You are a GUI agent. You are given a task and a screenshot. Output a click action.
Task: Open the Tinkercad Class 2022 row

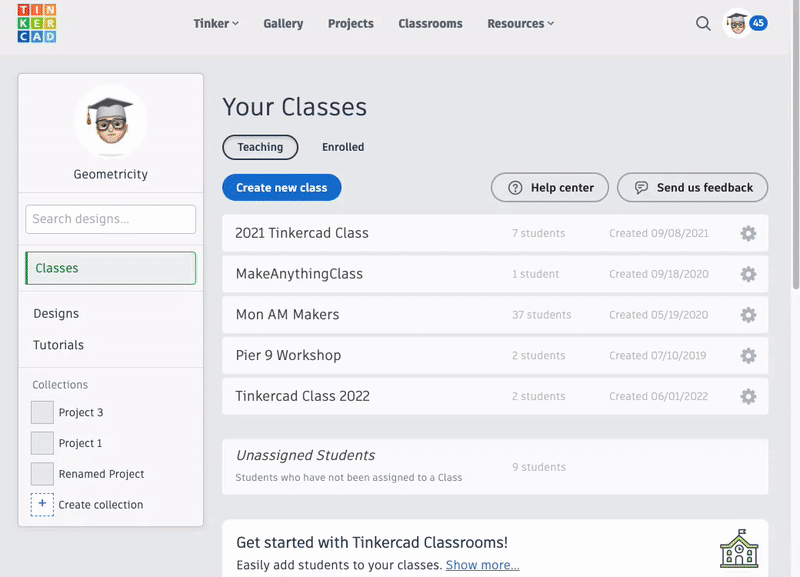(495, 396)
